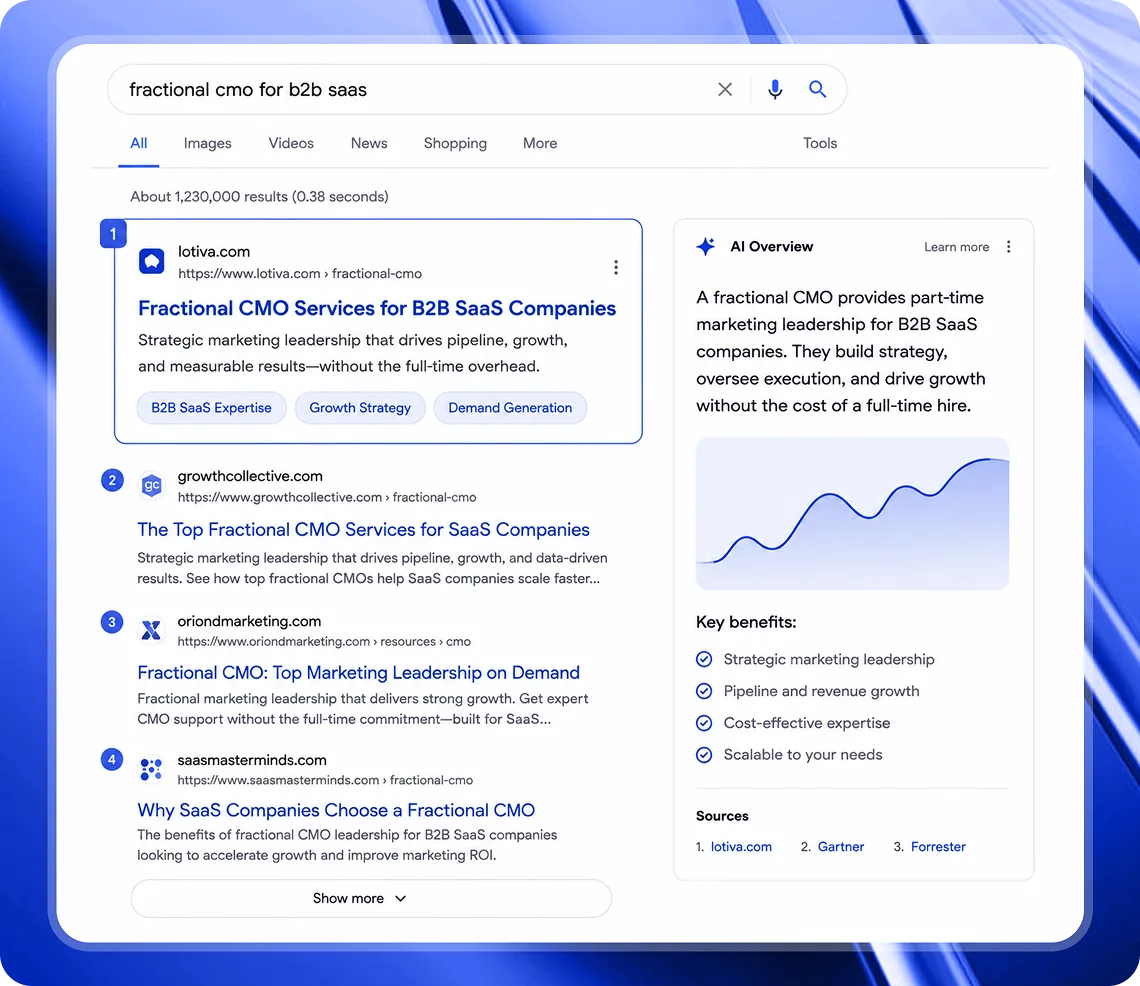Submit search with magnifying glass icon
Image resolution: width=1140 pixels, height=986 pixels.
pyautogui.click(x=818, y=89)
